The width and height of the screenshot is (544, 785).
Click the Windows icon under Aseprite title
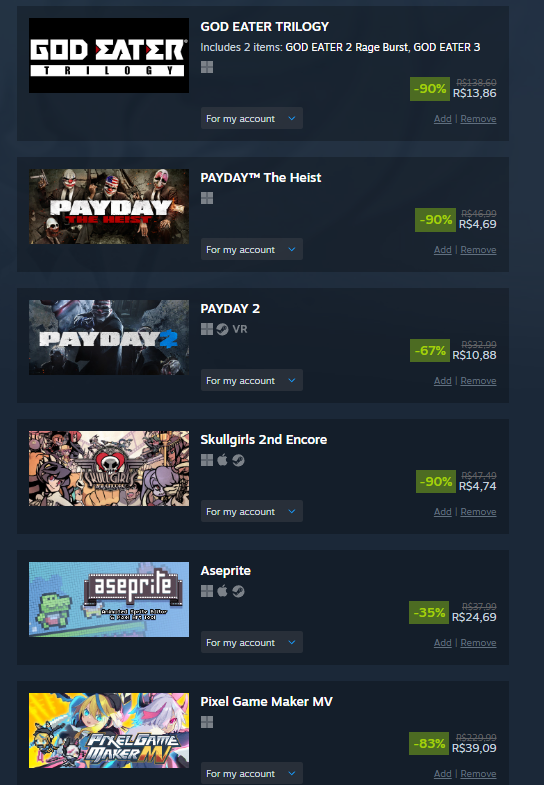(x=207, y=591)
